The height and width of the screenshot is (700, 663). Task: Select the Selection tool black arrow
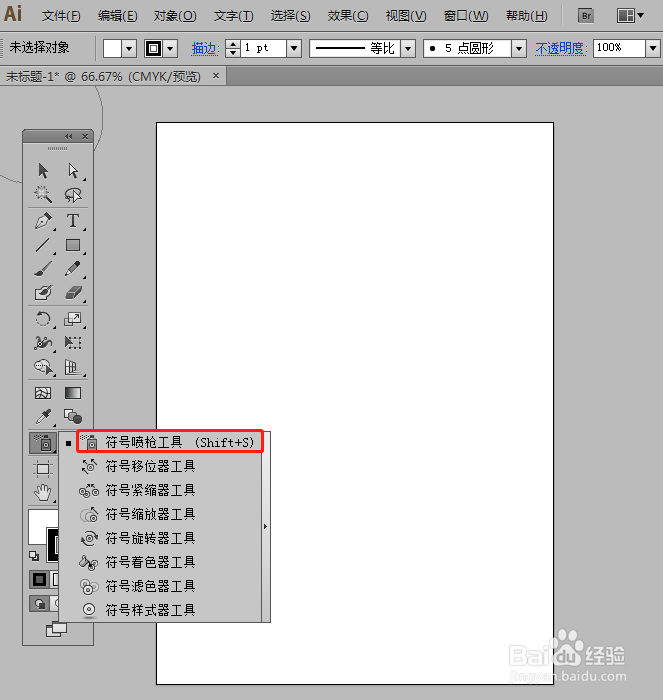[x=43, y=171]
